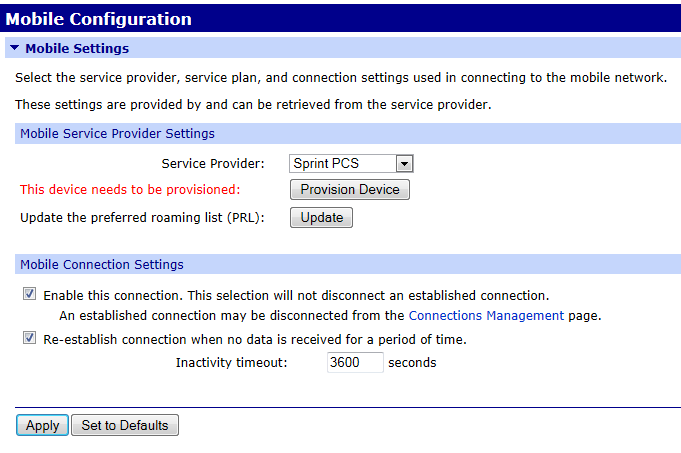
Task: Click the Mobile Settings section title
Action: (77, 48)
